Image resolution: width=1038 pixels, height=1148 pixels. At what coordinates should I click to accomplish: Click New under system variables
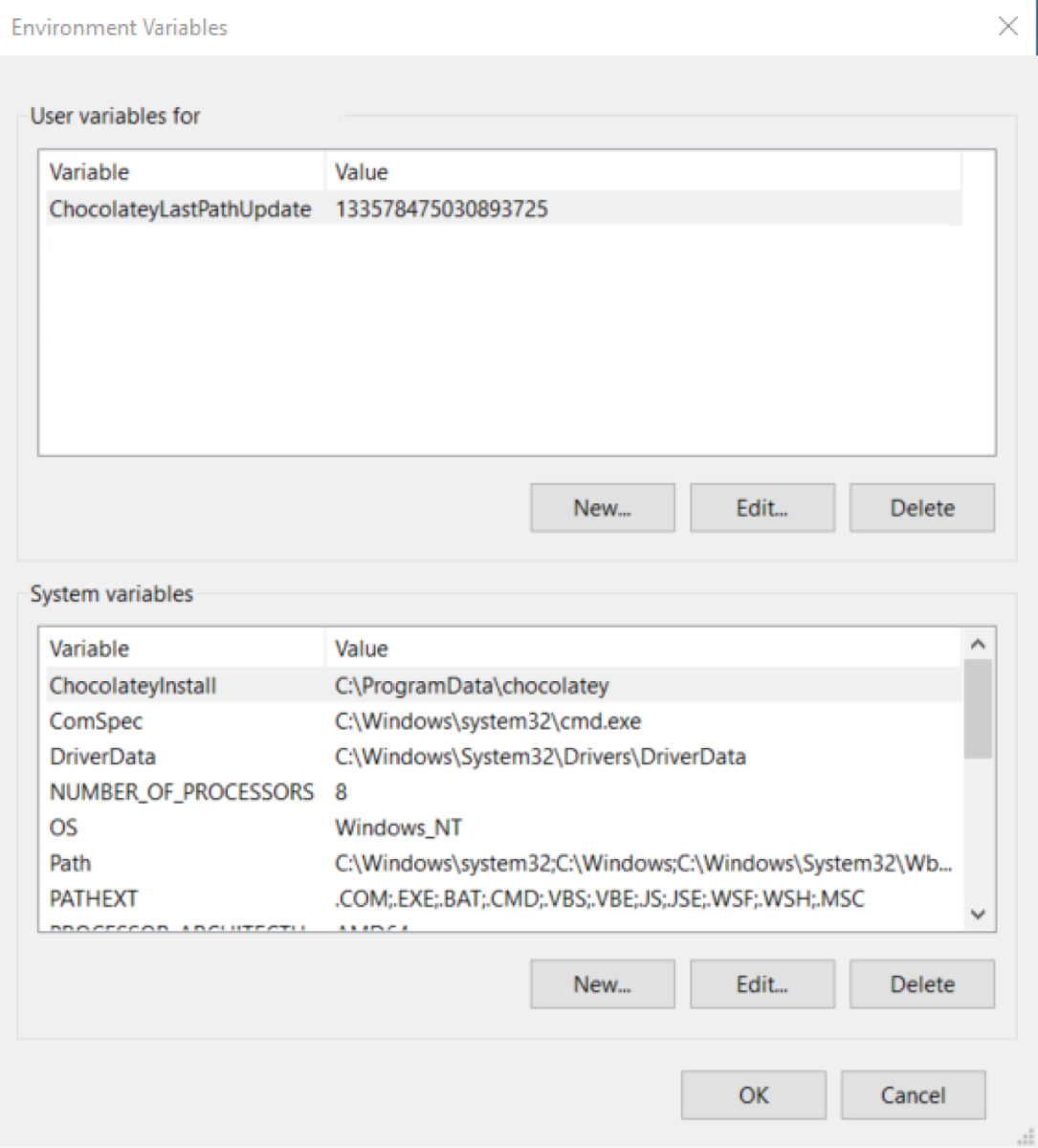tap(602, 983)
